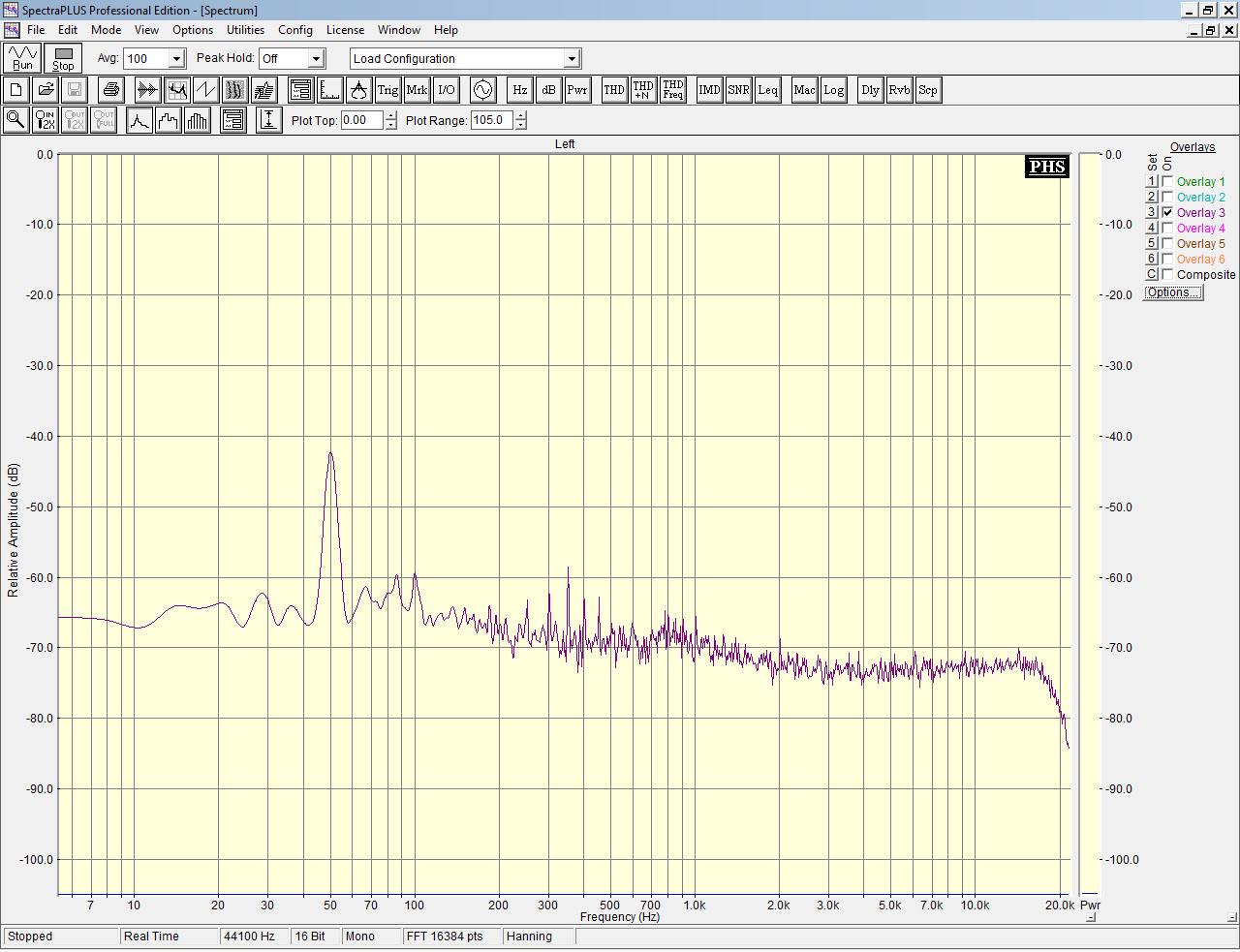
Task: Open the Rvb reverberation tool
Action: click(x=899, y=90)
